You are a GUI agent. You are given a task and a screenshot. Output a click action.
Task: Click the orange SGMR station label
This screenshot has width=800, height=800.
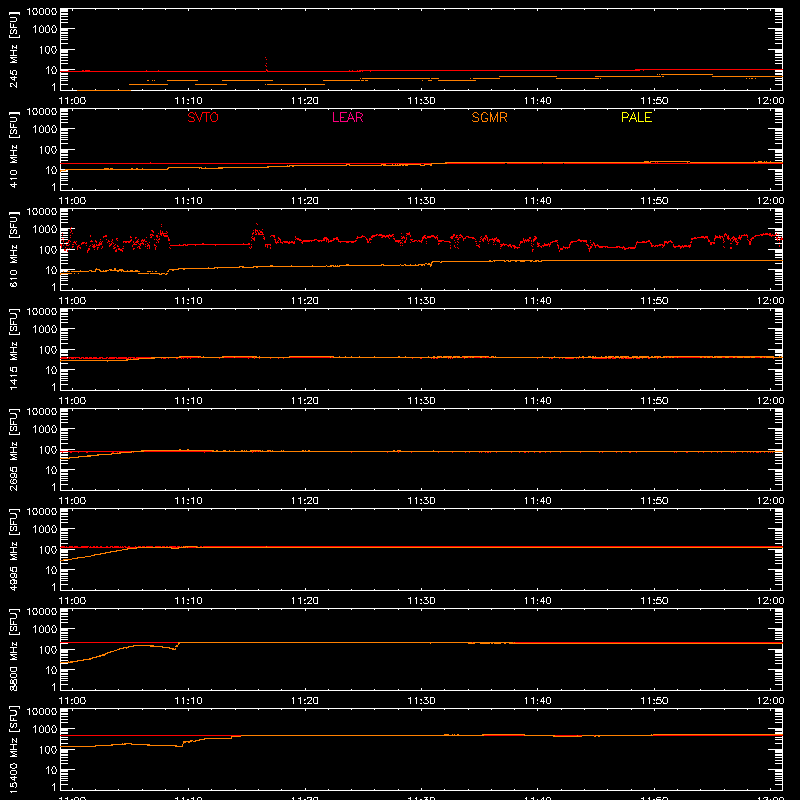pos(489,117)
